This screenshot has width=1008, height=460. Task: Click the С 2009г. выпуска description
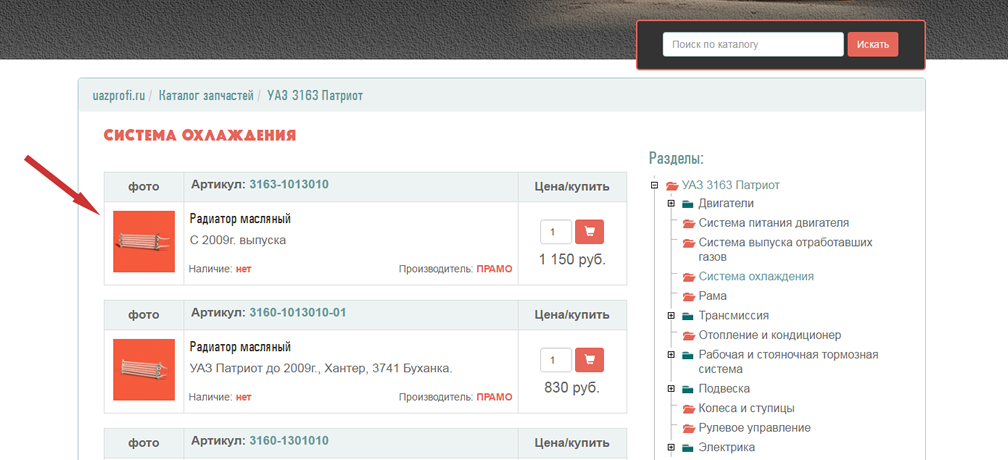(238, 240)
